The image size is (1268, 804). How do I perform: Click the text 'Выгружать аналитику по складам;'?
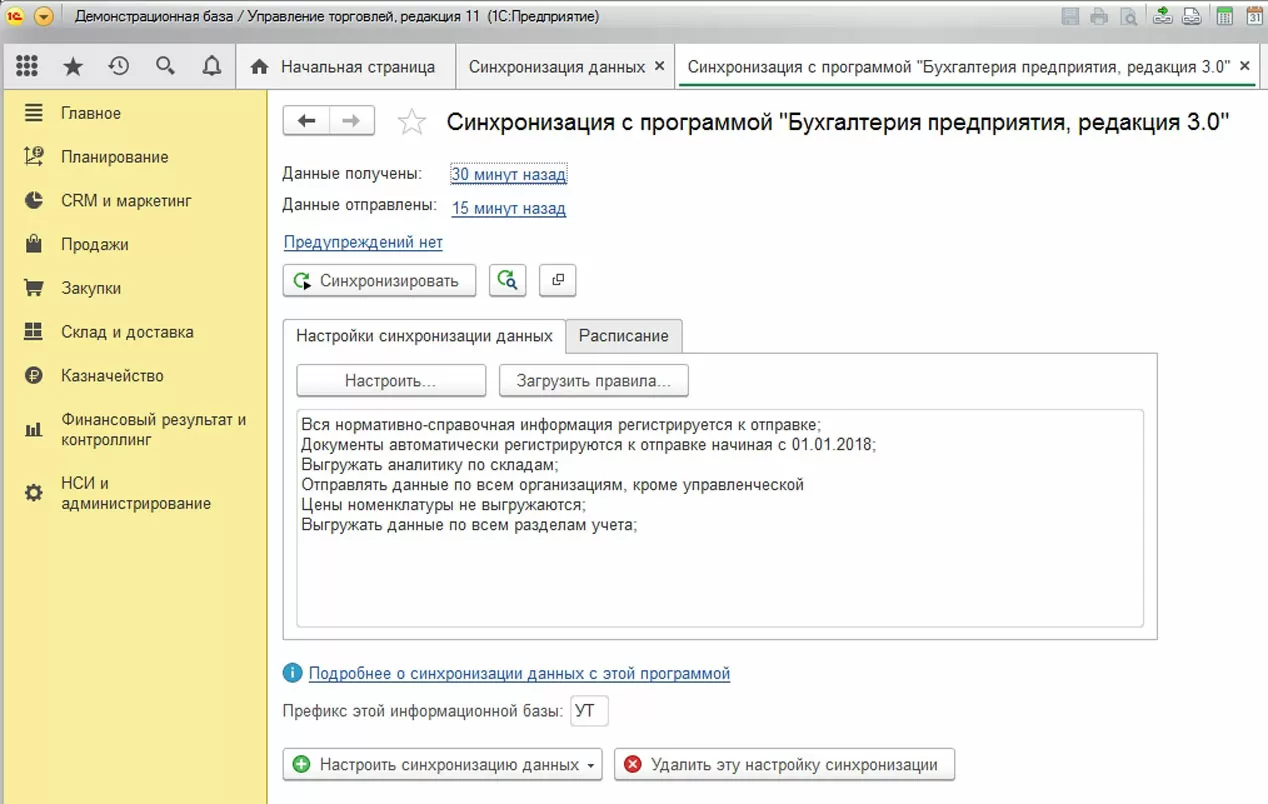tap(429, 465)
